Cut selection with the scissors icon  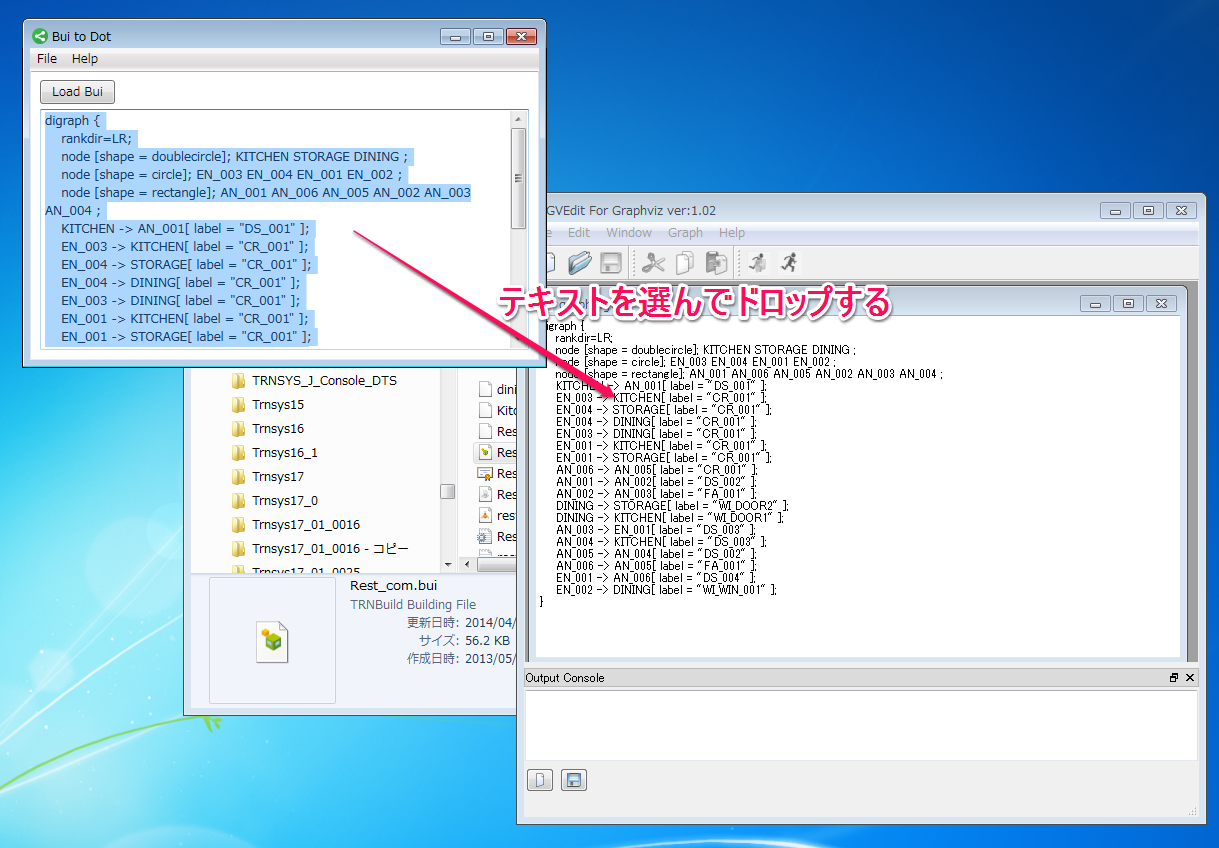(654, 263)
